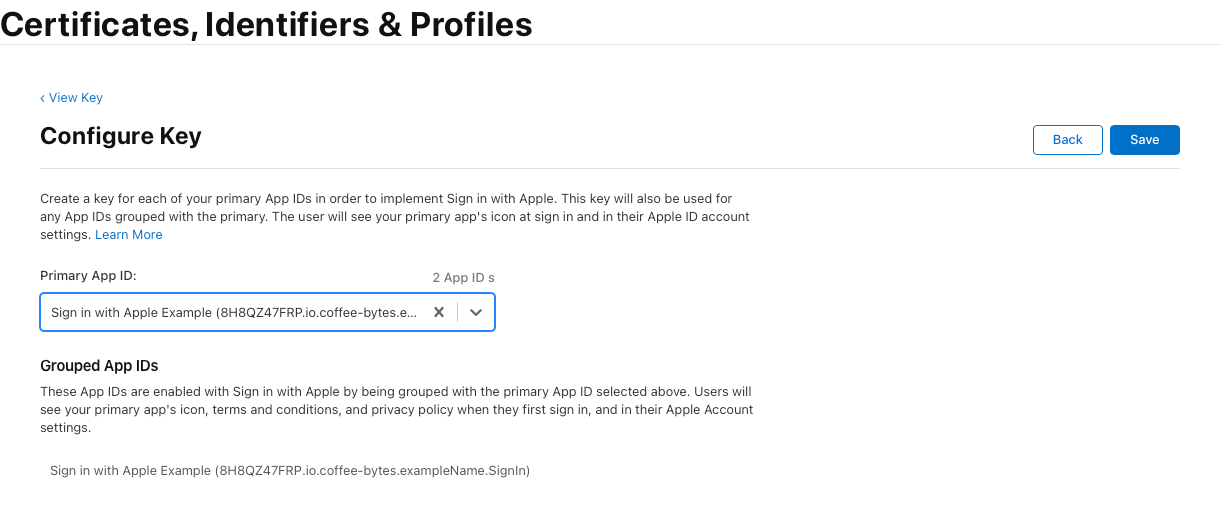This screenshot has width=1224, height=527.
Task: Open the Learn More link
Action: pyautogui.click(x=128, y=235)
